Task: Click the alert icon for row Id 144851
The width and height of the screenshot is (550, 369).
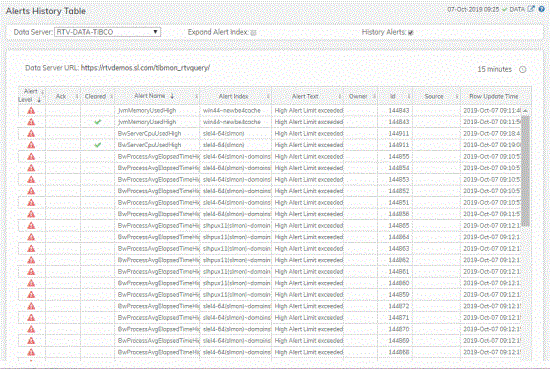Action: [x=31, y=203]
